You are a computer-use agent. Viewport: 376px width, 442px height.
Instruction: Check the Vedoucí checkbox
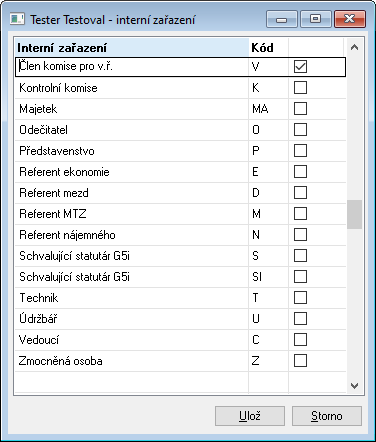300,340
